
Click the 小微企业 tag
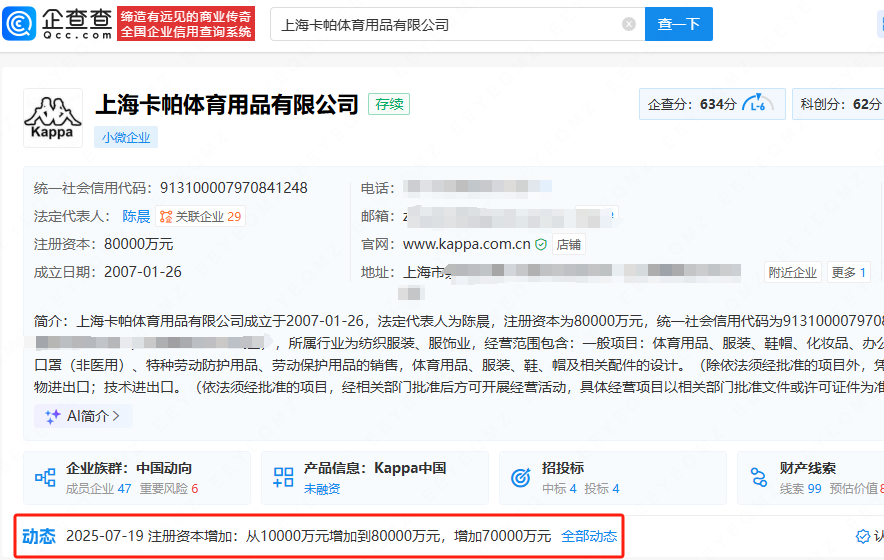tap(126, 137)
